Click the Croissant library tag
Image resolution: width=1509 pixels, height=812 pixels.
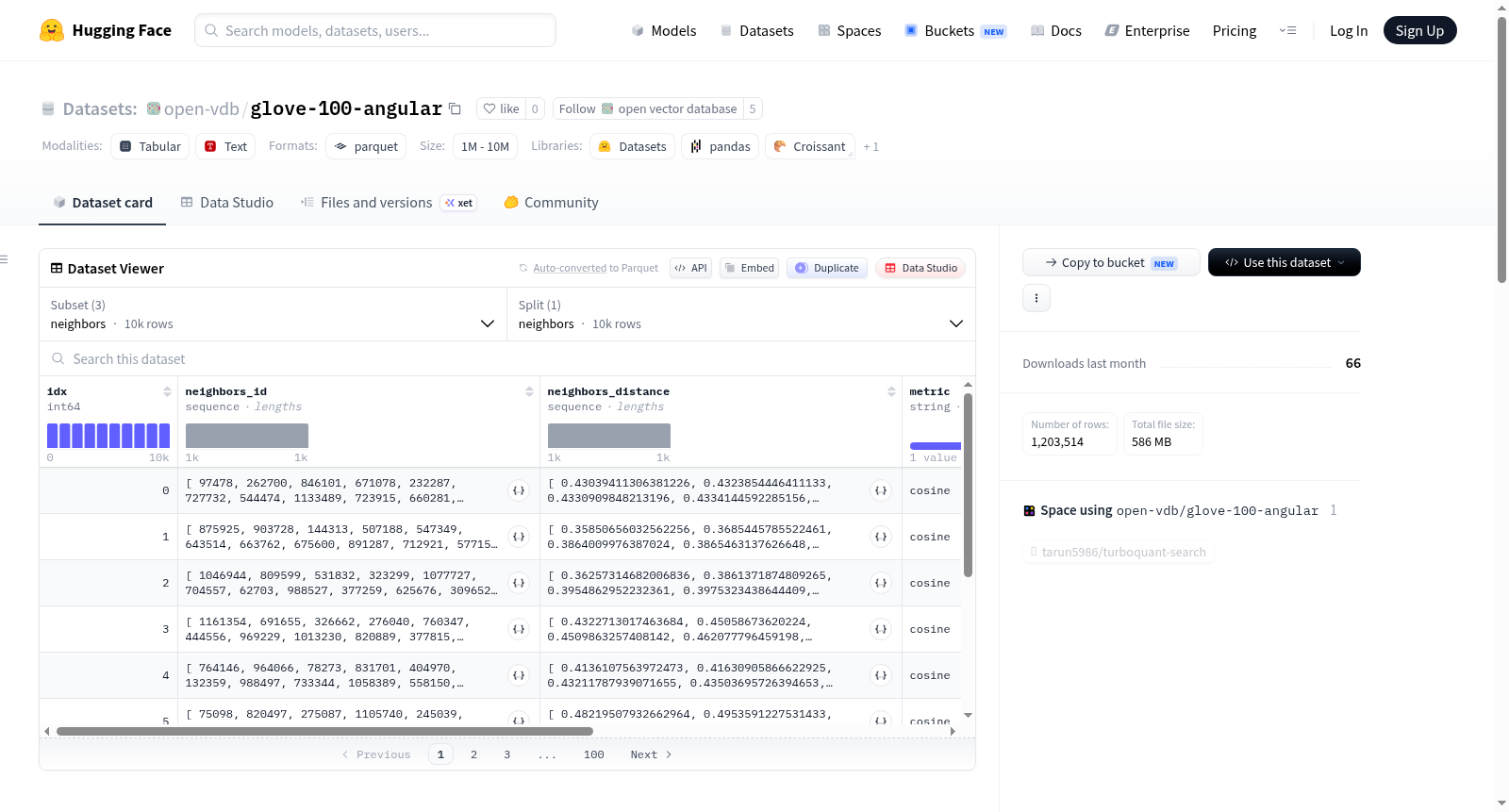click(810, 147)
